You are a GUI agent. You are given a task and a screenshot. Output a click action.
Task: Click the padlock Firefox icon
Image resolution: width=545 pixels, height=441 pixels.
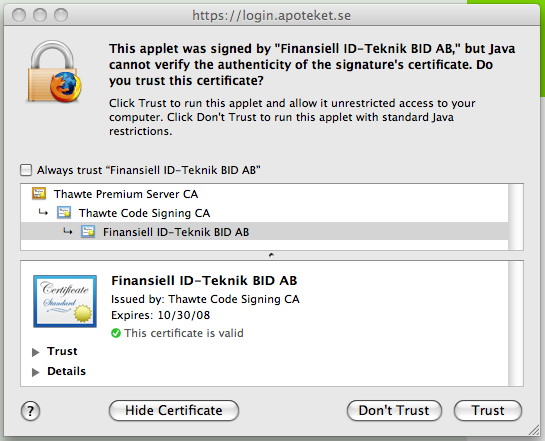(54, 71)
